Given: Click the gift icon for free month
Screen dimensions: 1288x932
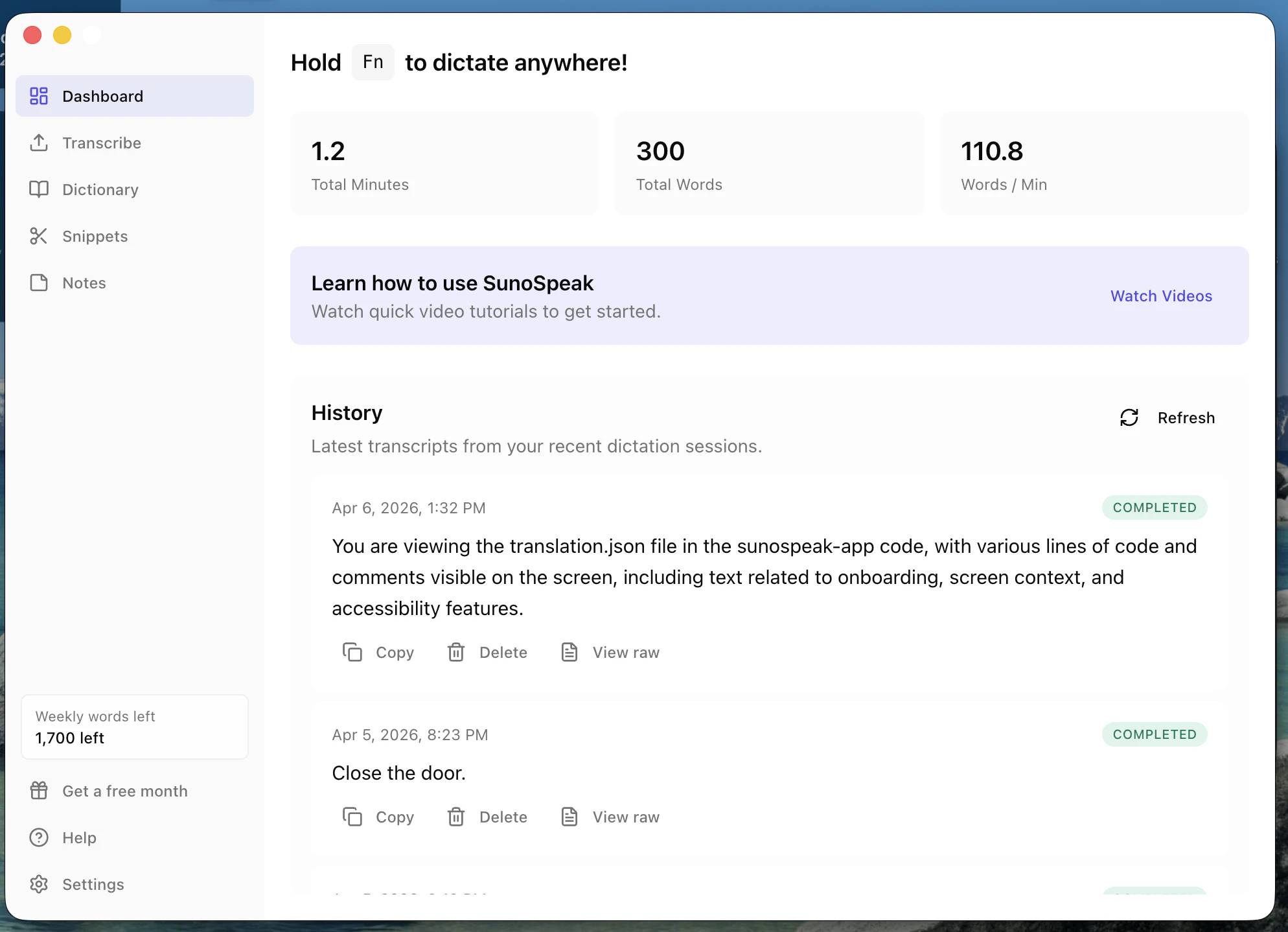Looking at the screenshot, I should click(39, 791).
